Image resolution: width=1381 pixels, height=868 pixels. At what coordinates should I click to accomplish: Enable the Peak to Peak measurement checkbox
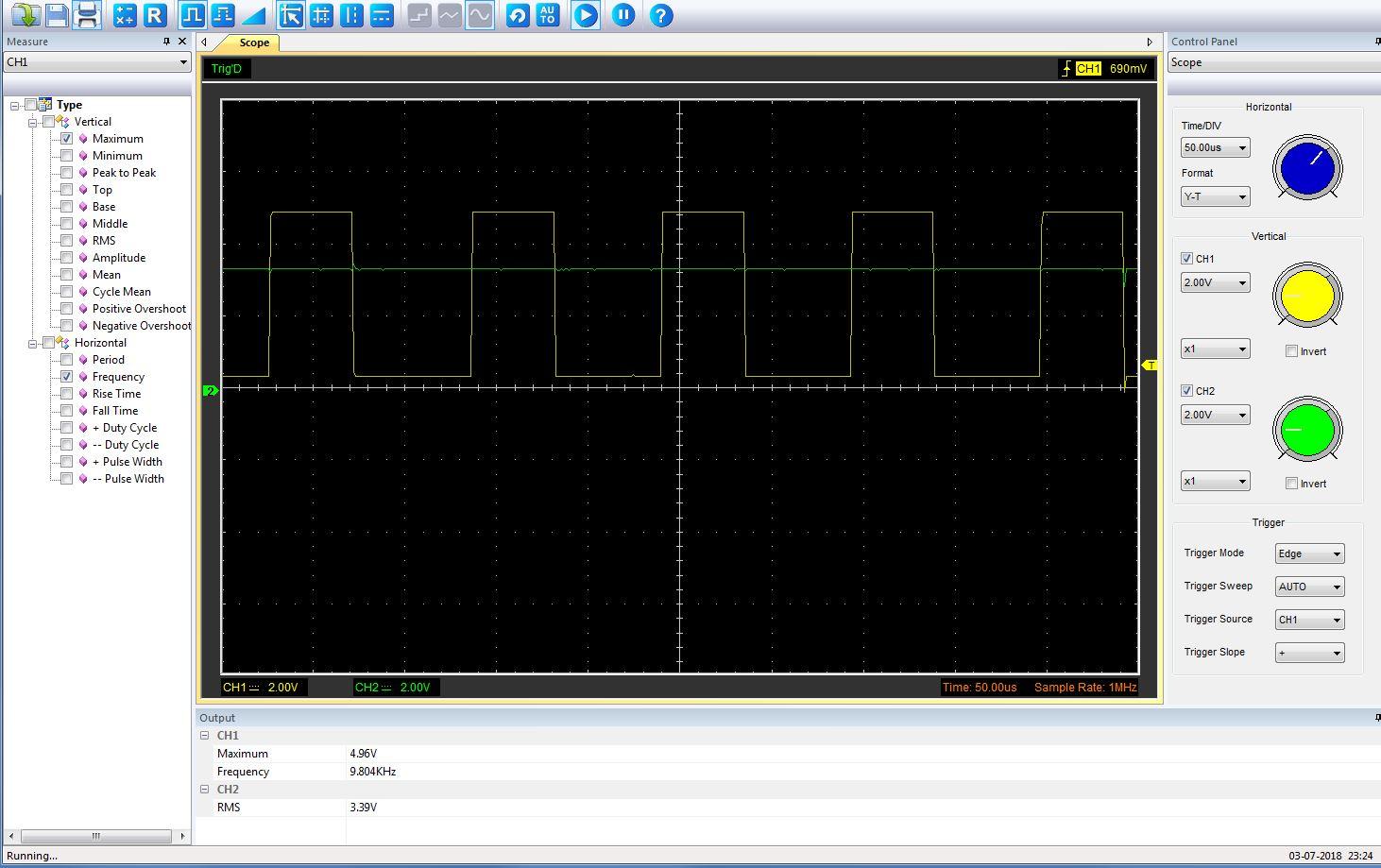67,173
